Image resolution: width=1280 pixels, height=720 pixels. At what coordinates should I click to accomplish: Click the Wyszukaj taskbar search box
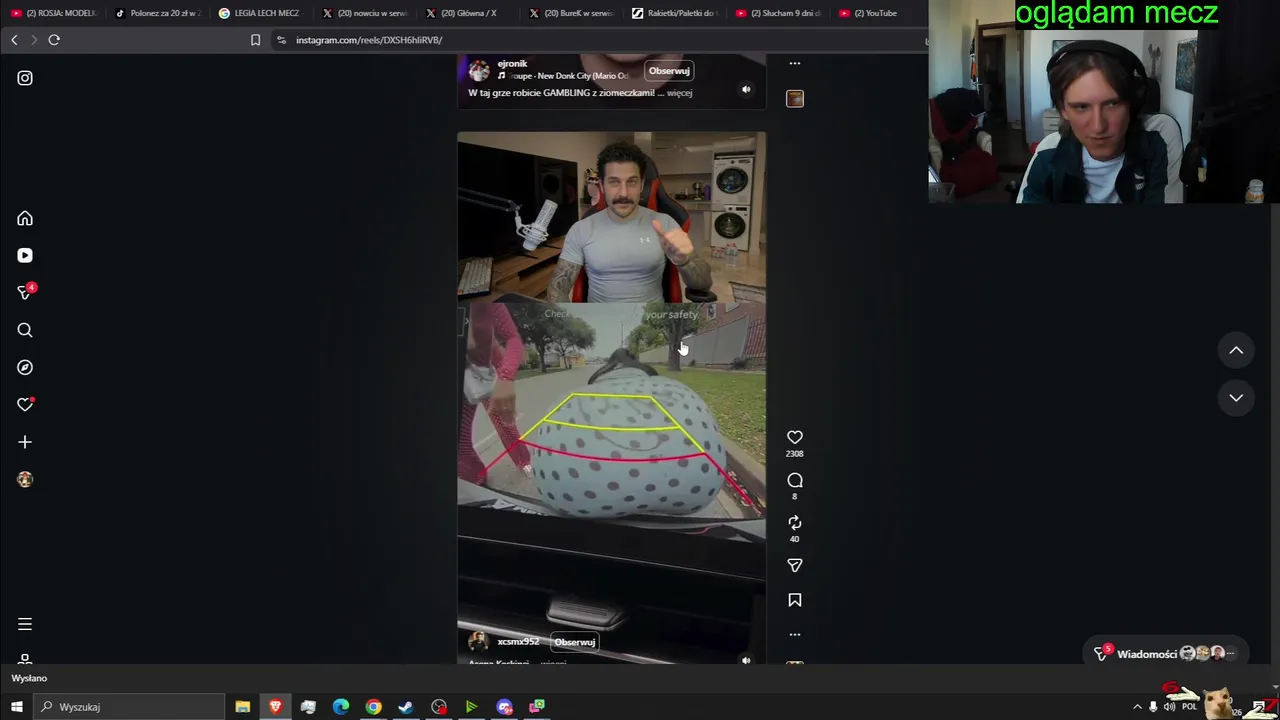tap(129, 707)
